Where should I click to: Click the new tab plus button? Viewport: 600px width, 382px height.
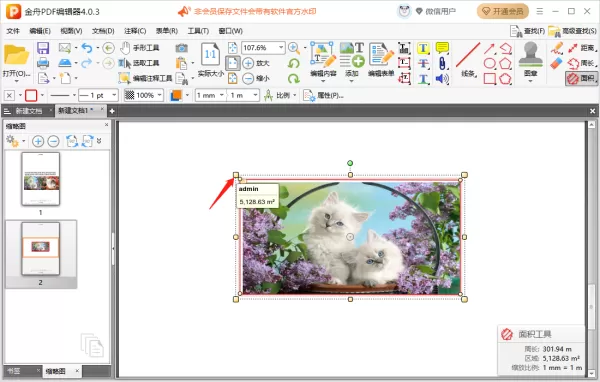tap(112, 111)
